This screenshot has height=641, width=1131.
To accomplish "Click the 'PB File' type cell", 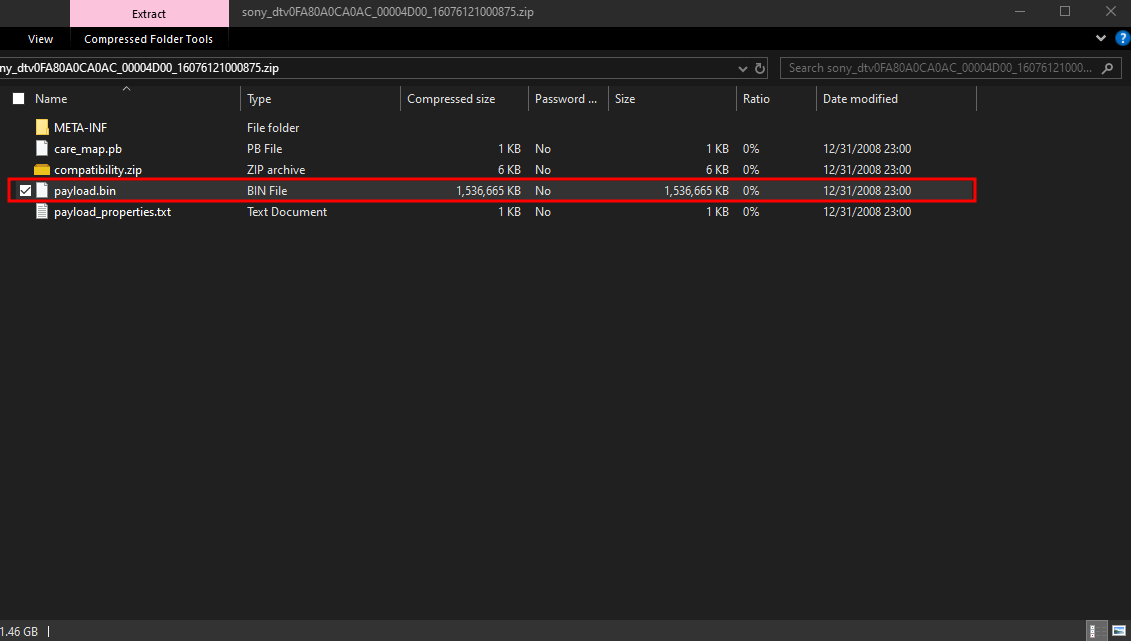I will point(265,149).
